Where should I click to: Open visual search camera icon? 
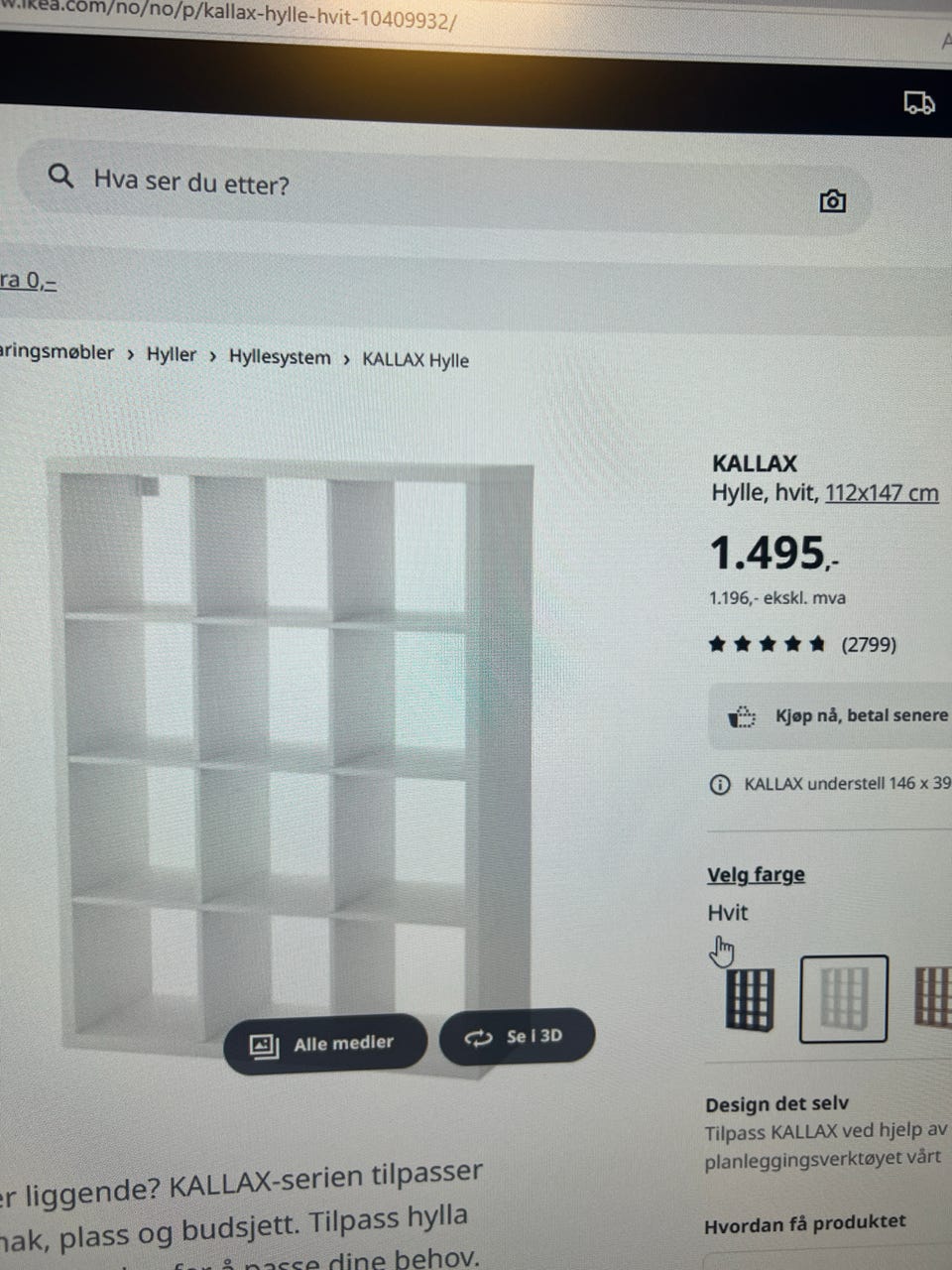coord(833,201)
